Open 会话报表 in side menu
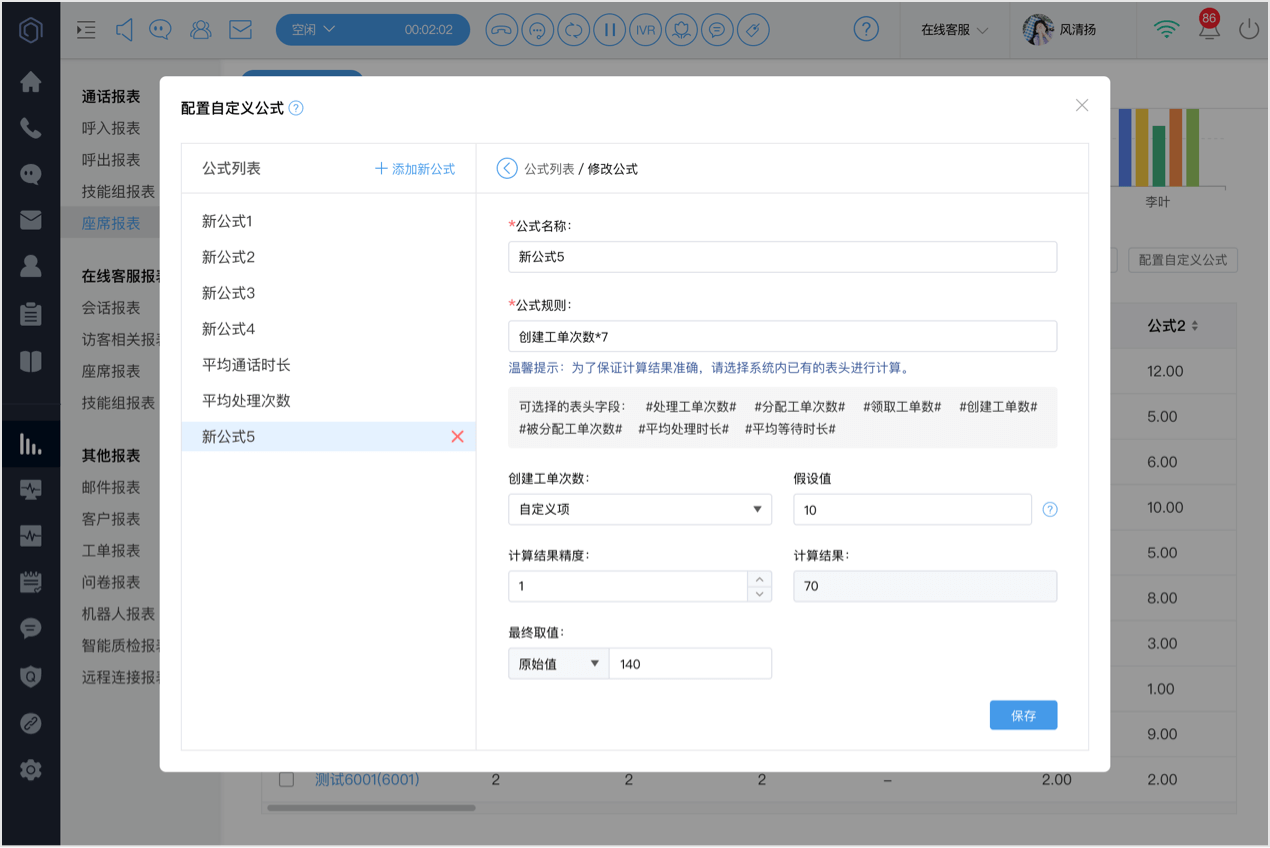 [111, 307]
